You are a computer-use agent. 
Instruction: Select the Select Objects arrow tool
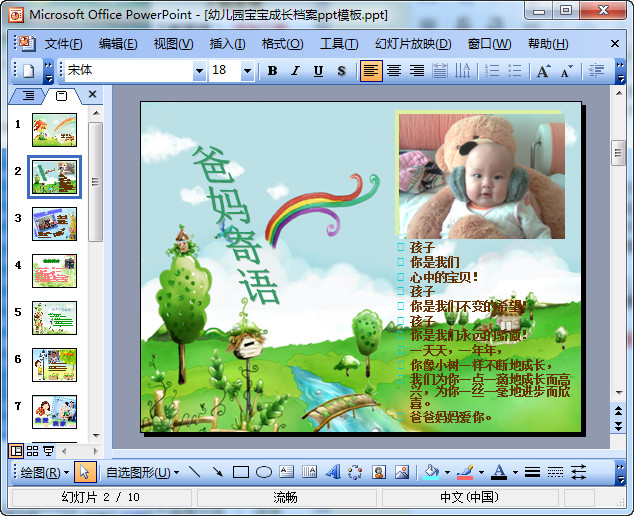[85, 472]
